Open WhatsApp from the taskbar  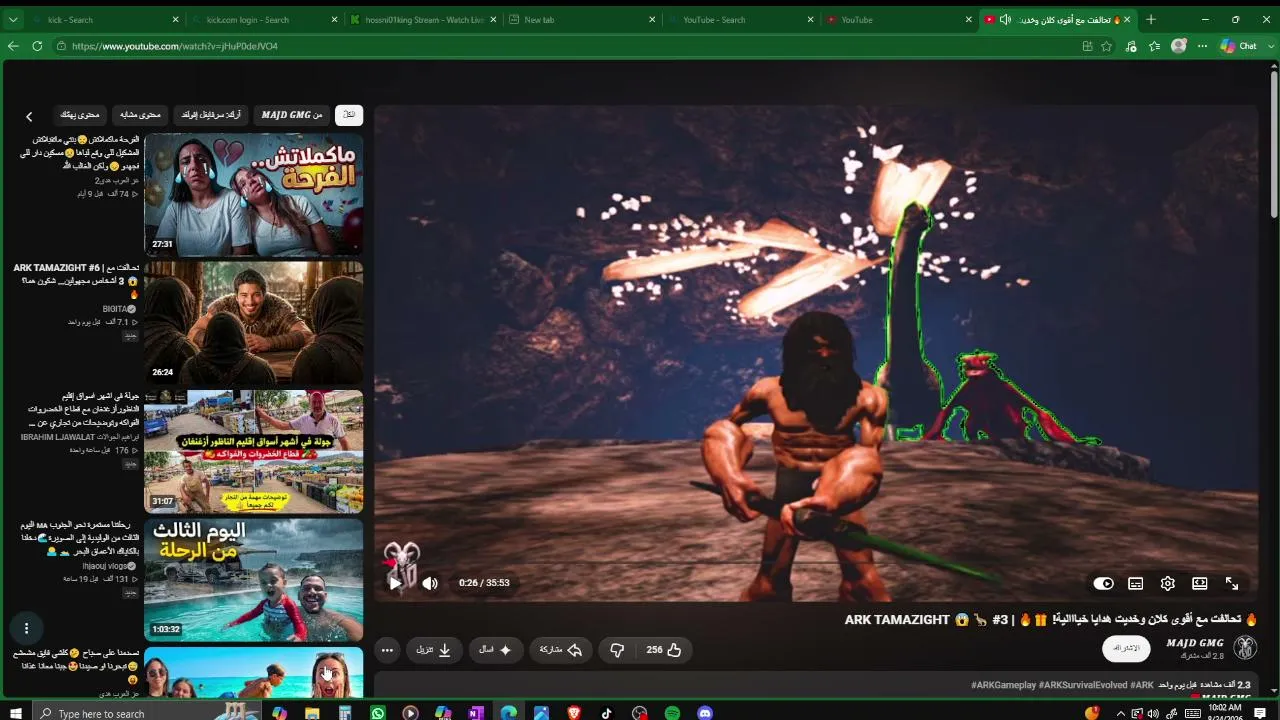tap(378, 713)
